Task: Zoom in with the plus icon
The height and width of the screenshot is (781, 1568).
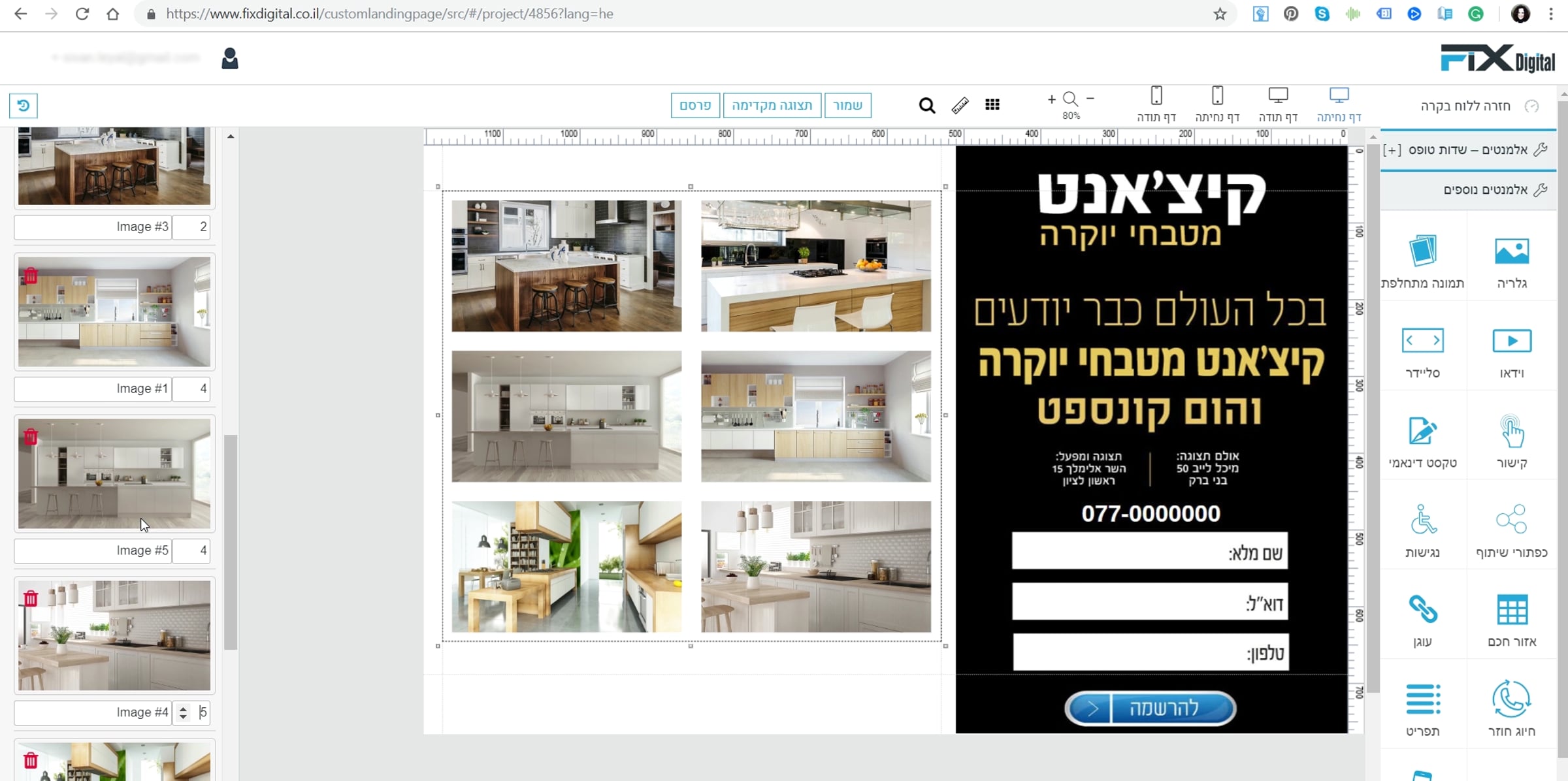Action: (x=1051, y=99)
